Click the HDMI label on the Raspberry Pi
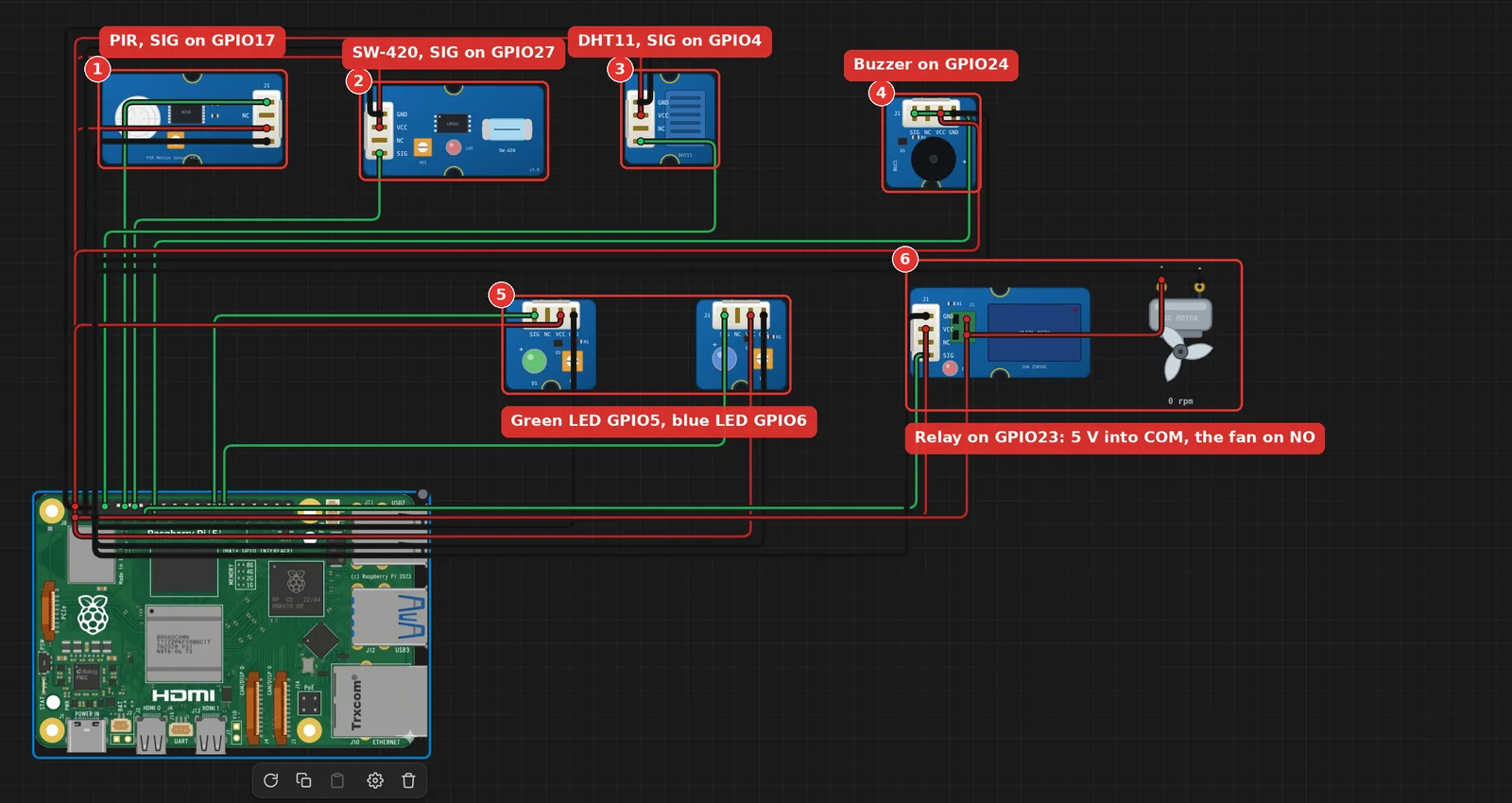 click(x=183, y=695)
